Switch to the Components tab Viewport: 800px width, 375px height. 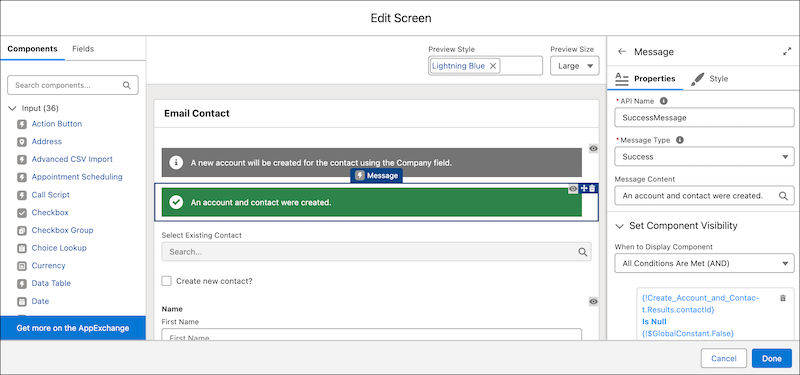[32, 49]
